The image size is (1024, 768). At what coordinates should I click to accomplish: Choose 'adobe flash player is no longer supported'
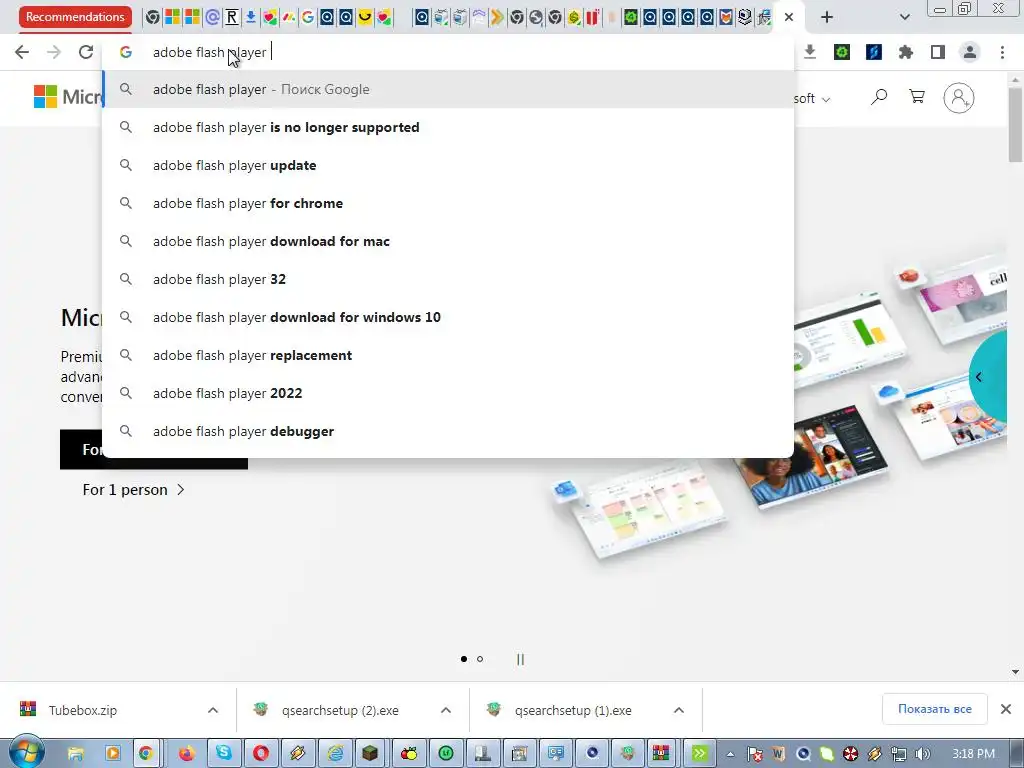[448, 127]
